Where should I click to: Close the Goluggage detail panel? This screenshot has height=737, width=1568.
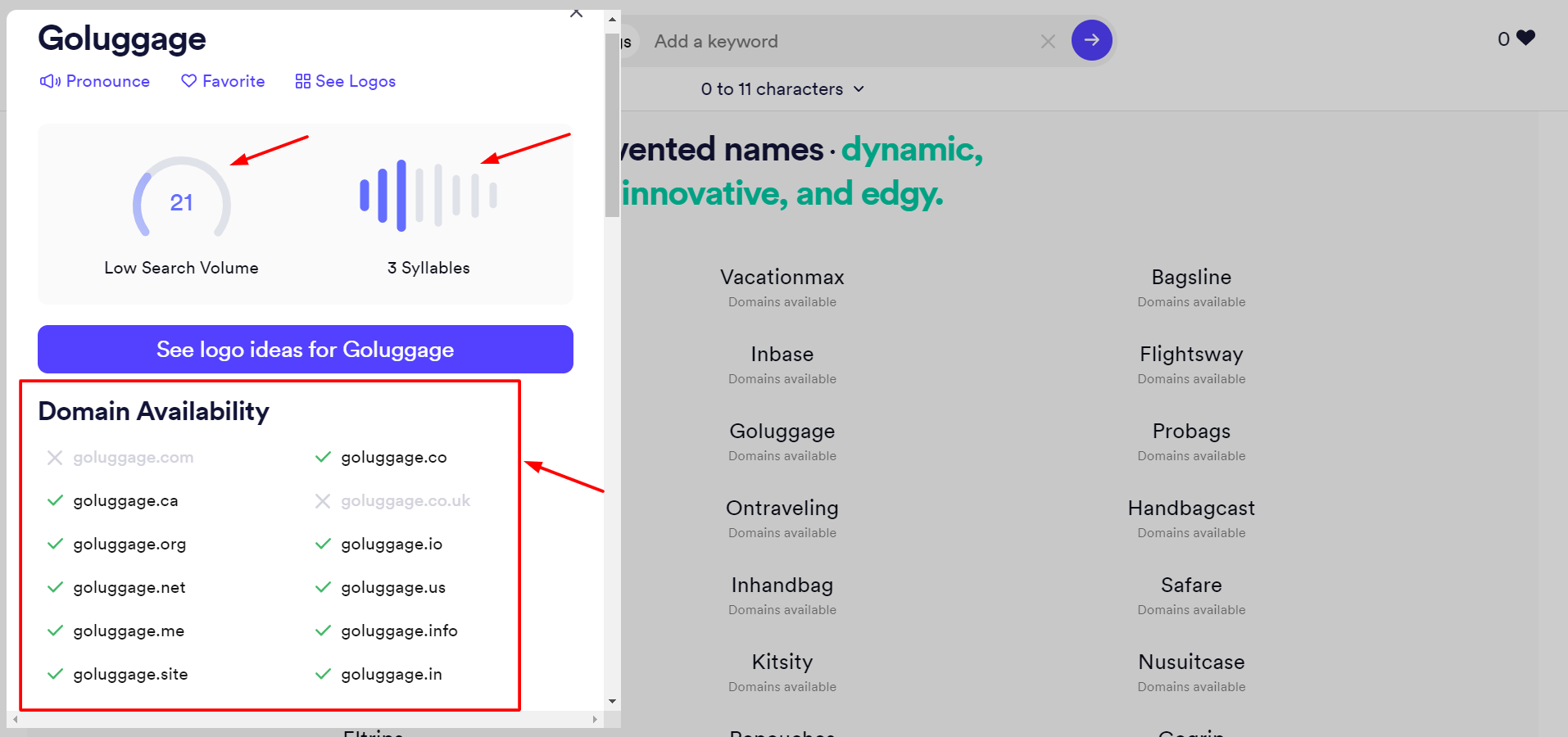coord(577,13)
